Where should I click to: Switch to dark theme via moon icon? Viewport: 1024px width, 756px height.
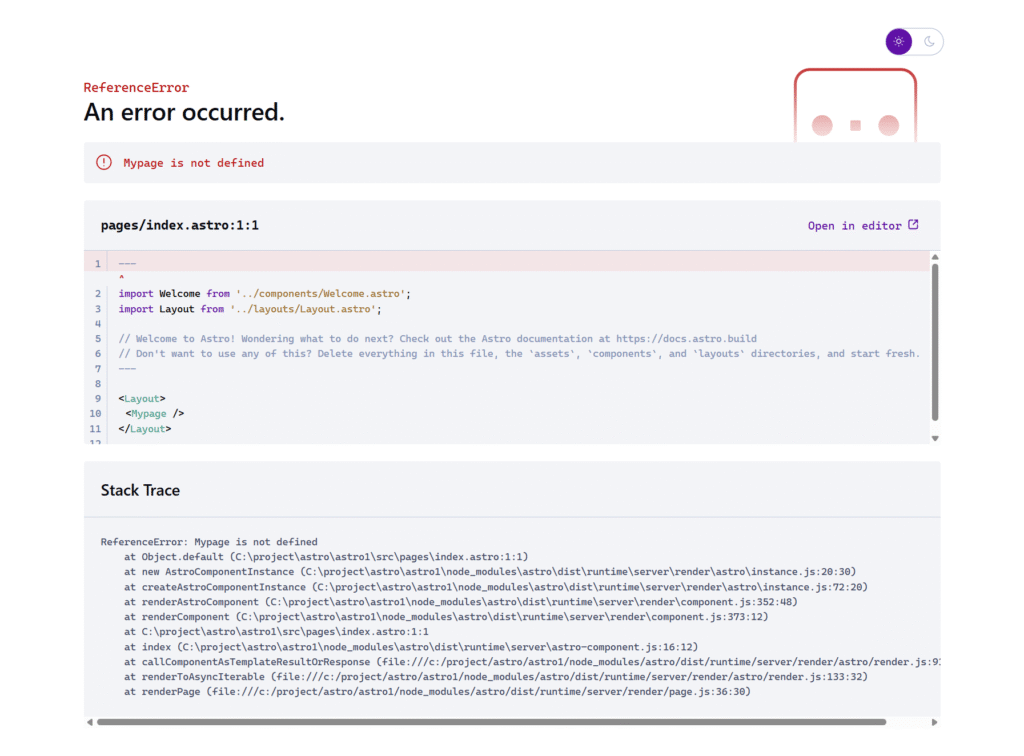pos(929,42)
